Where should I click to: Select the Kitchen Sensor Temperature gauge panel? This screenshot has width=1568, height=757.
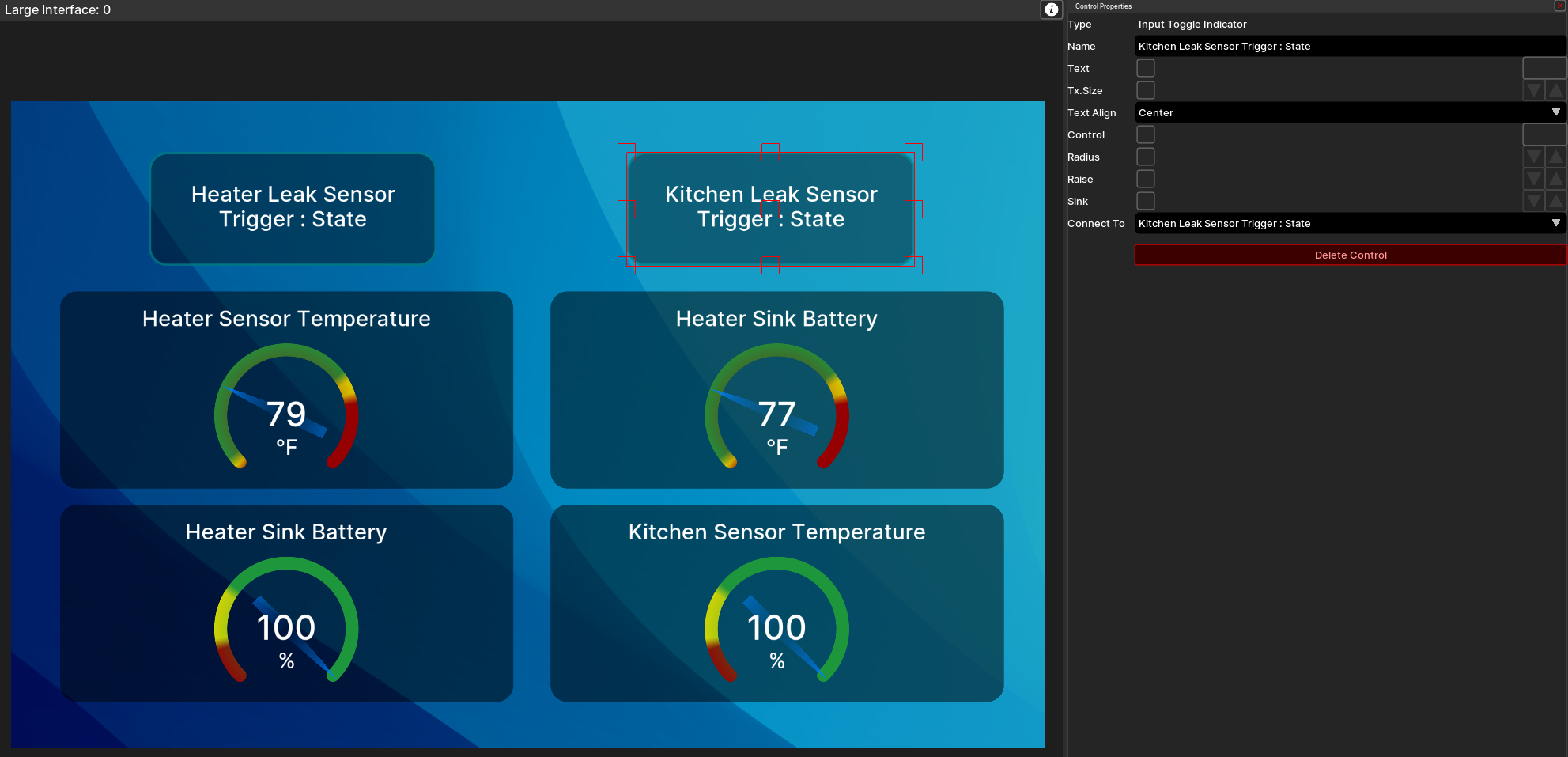pyautogui.click(x=776, y=603)
